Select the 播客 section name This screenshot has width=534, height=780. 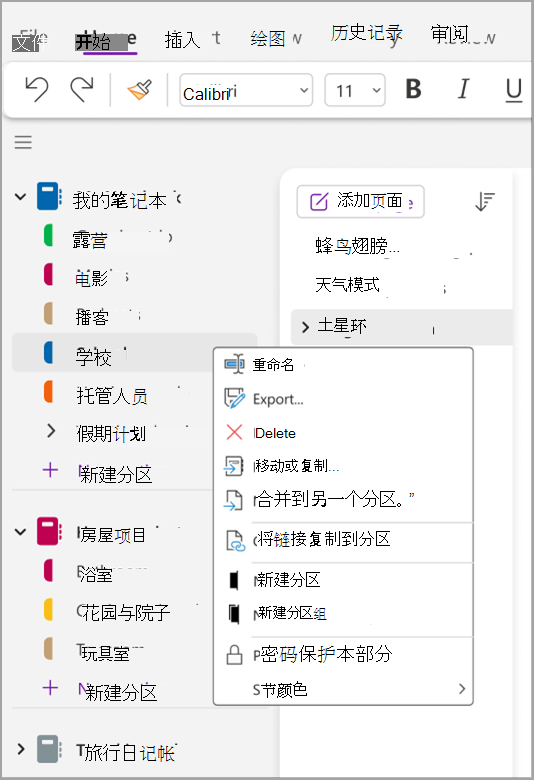[x=92, y=317]
